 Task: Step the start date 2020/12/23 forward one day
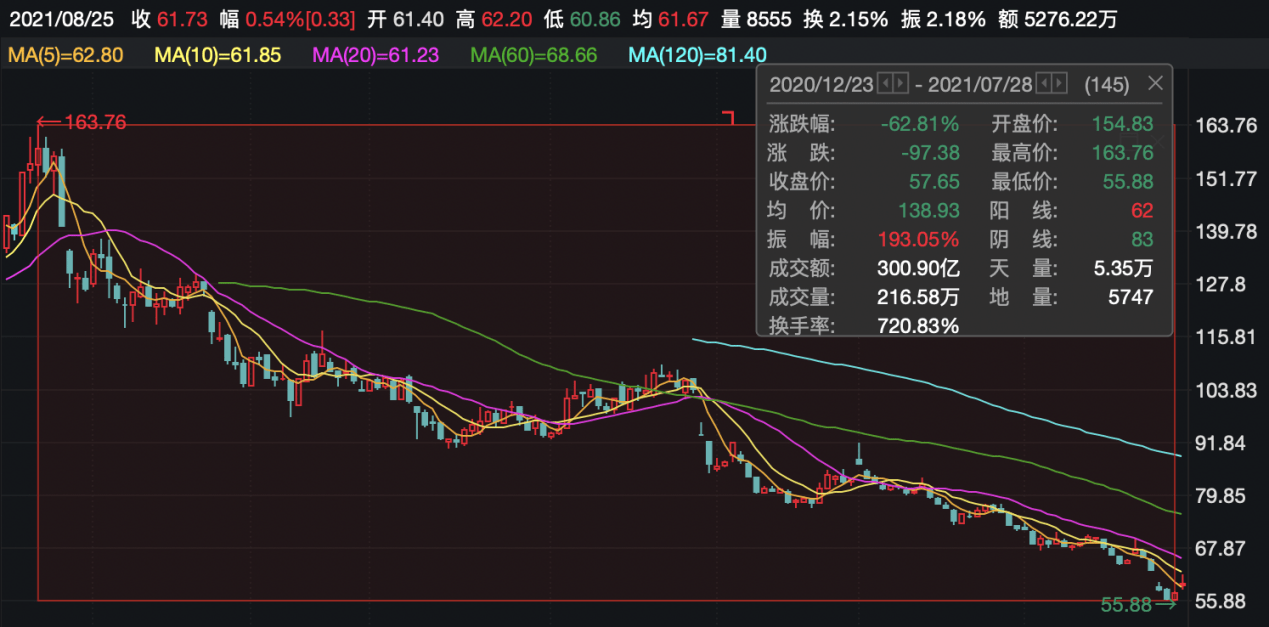pyautogui.click(x=901, y=83)
